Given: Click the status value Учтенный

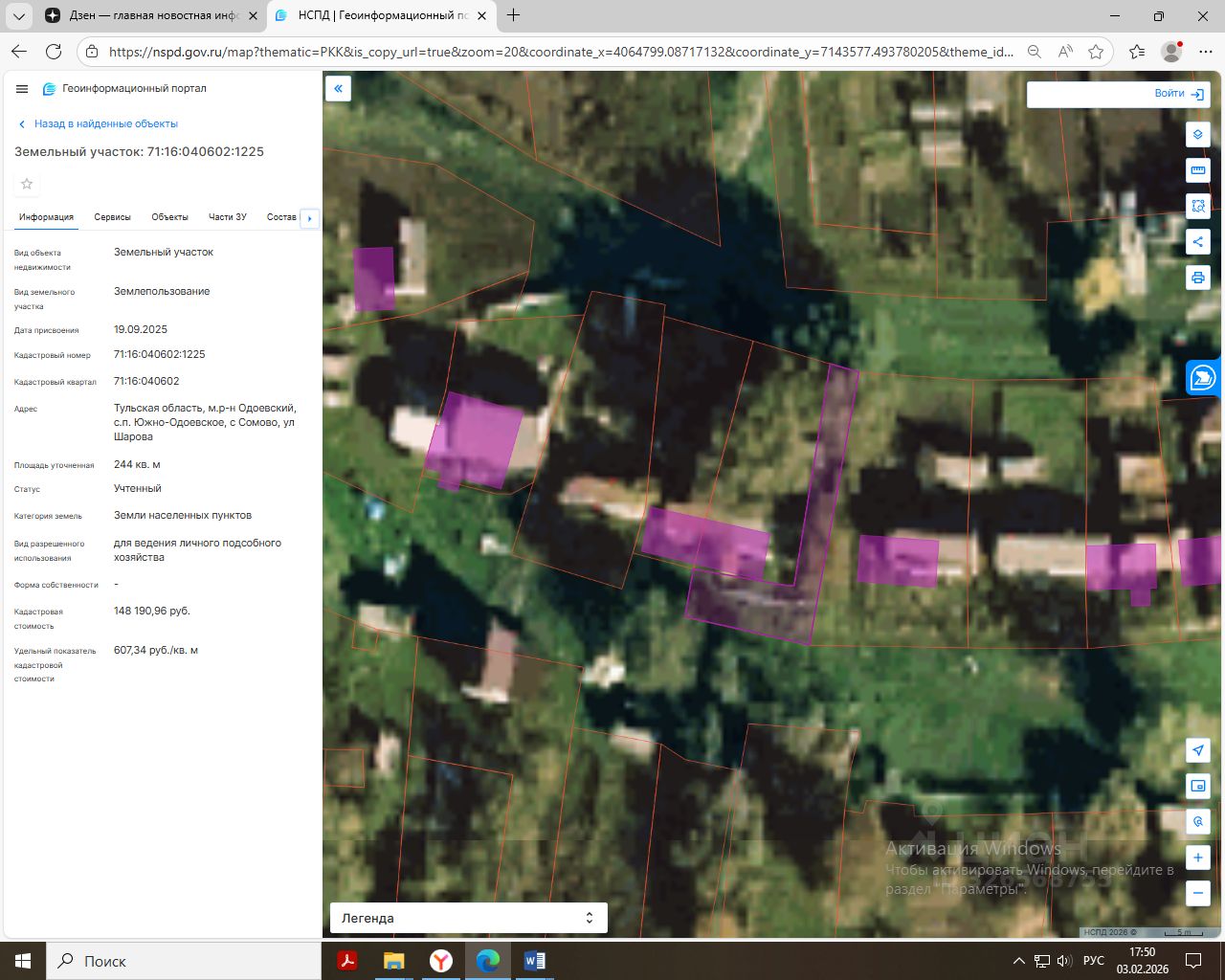Looking at the screenshot, I should [138, 489].
